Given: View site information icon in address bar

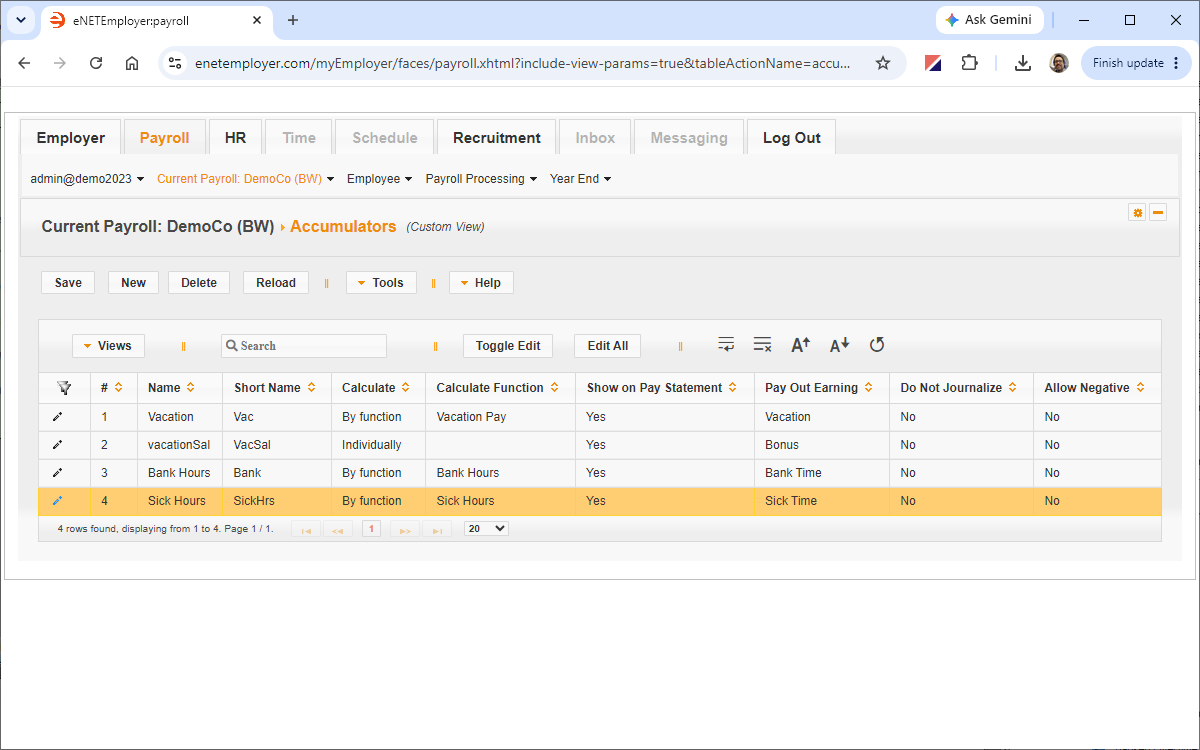Looking at the screenshot, I should click(175, 63).
